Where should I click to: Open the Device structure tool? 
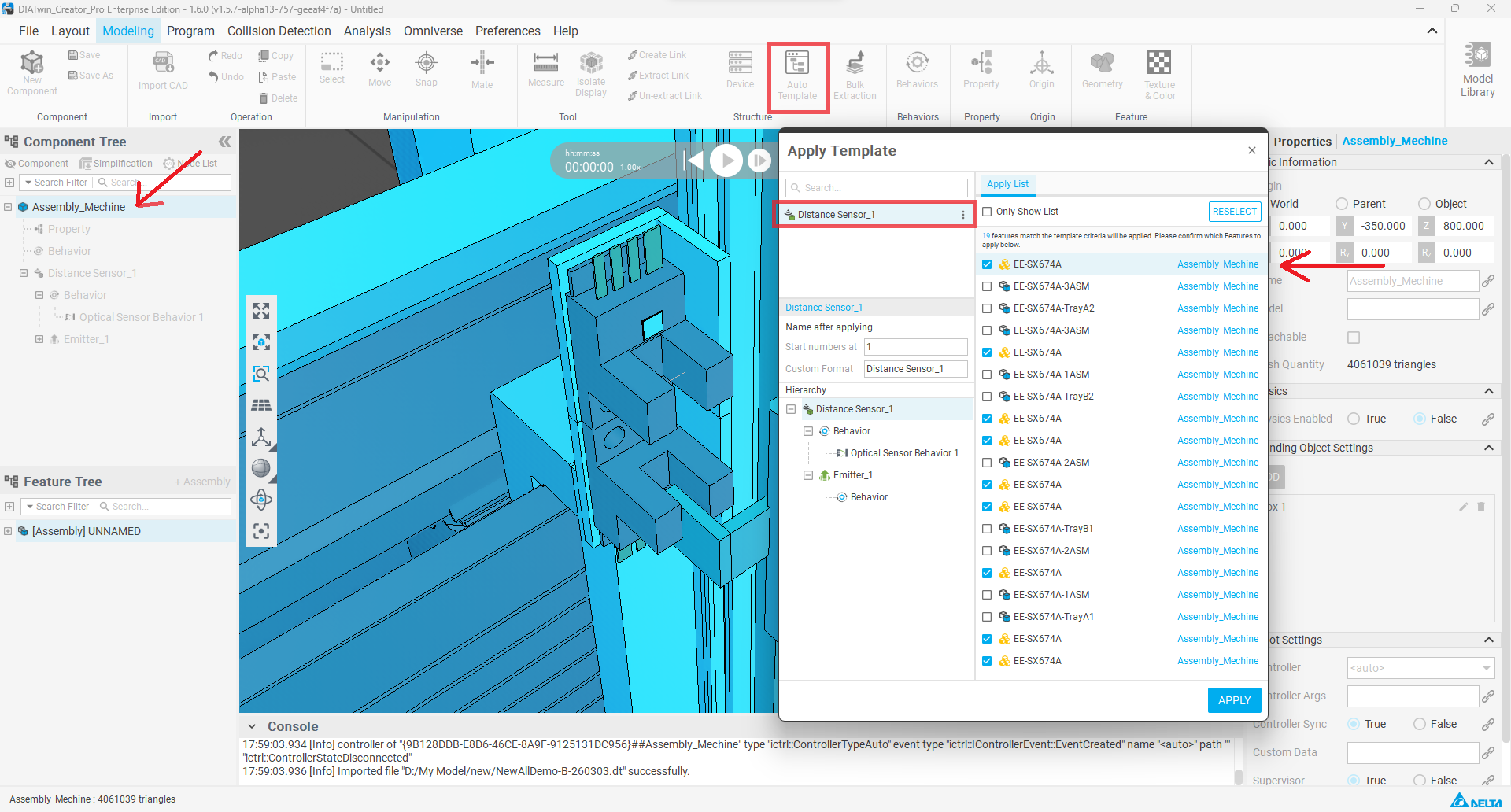tap(740, 70)
